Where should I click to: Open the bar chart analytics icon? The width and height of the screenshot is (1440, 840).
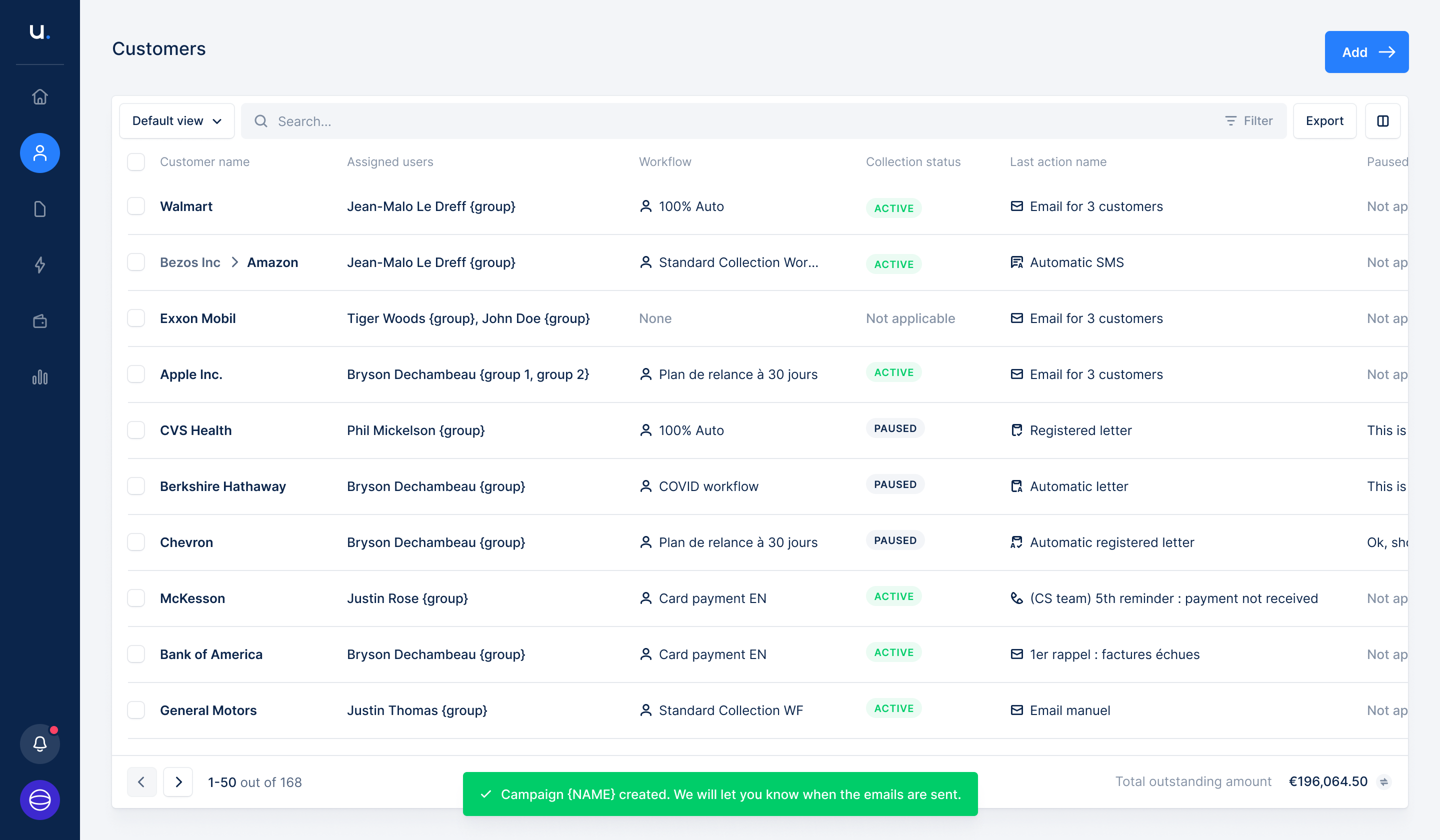point(39,377)
